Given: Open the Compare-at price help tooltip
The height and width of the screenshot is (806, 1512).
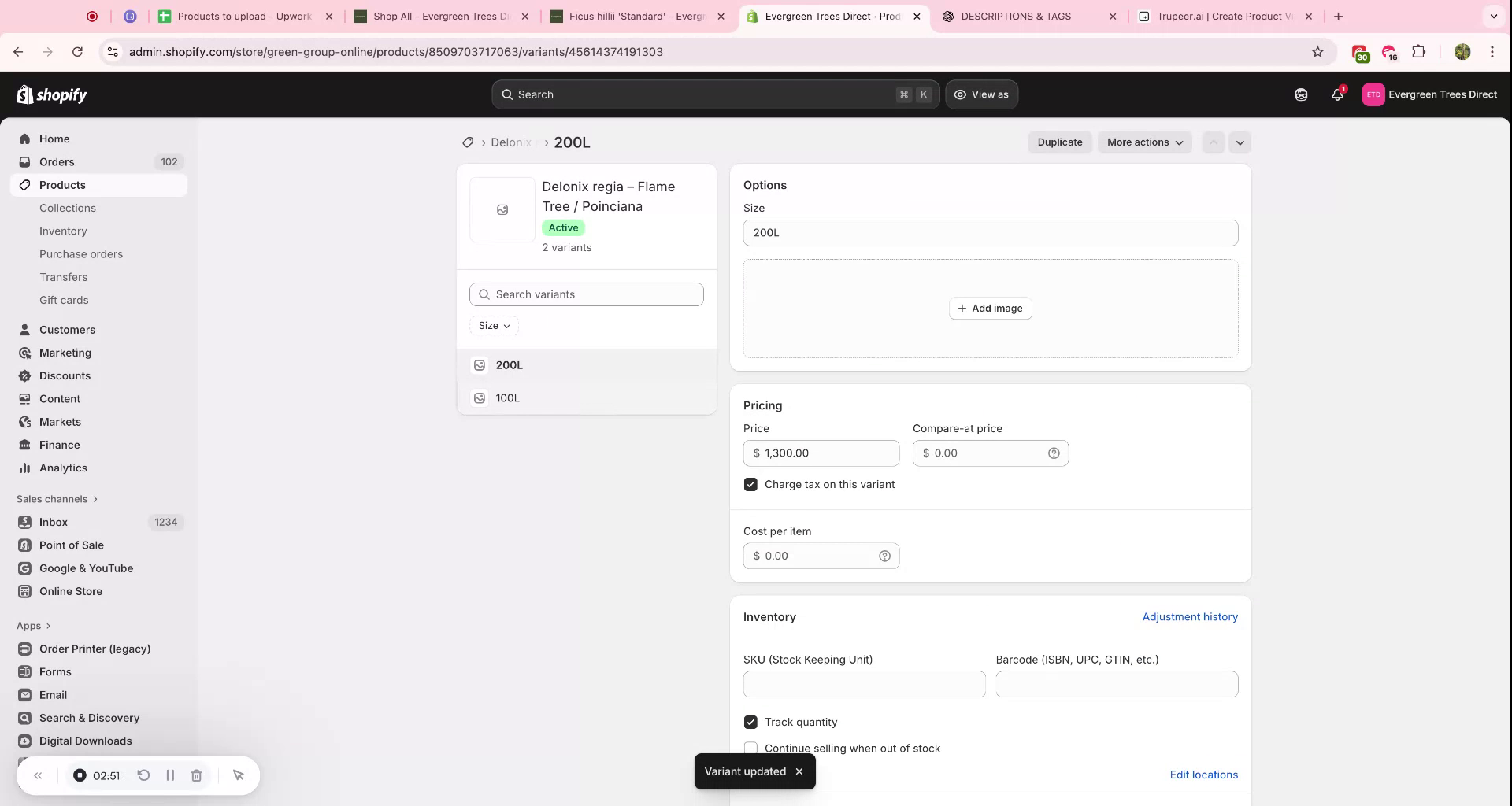Looking at the screenshot, I should pyautogui.click(x=1054, y=453).
